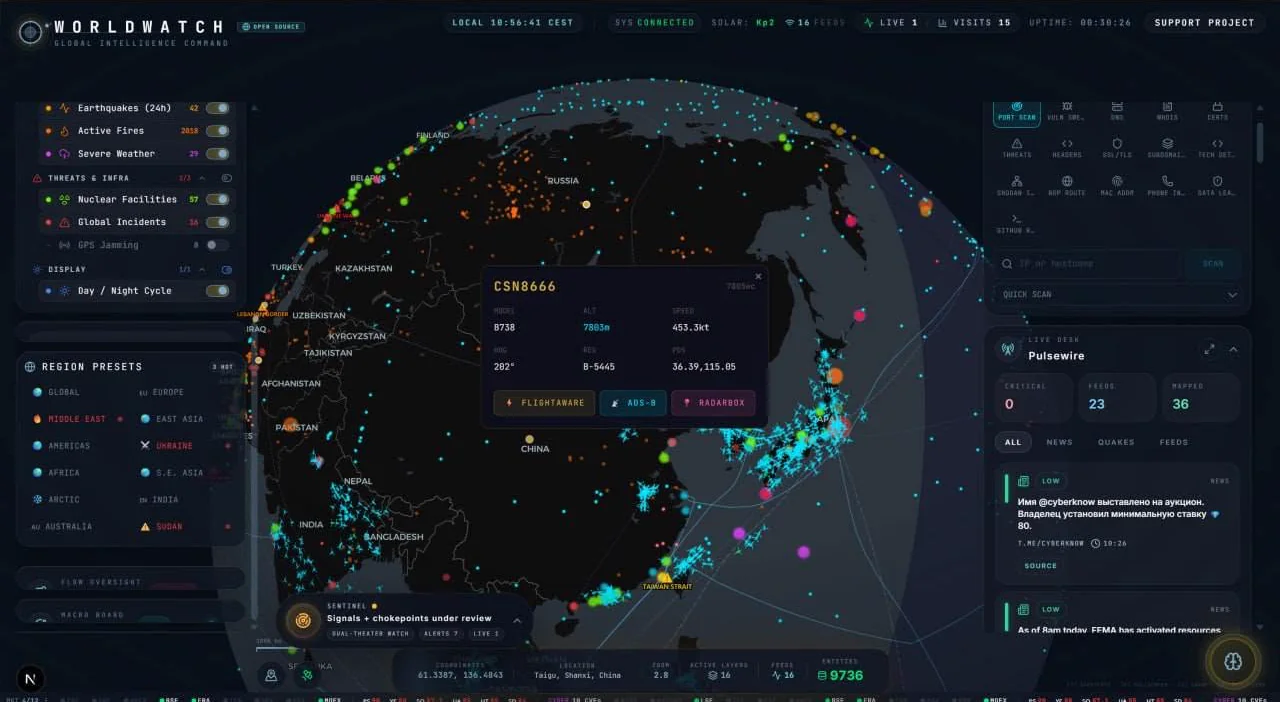Collapse the Display section chevron

point(200,269)
